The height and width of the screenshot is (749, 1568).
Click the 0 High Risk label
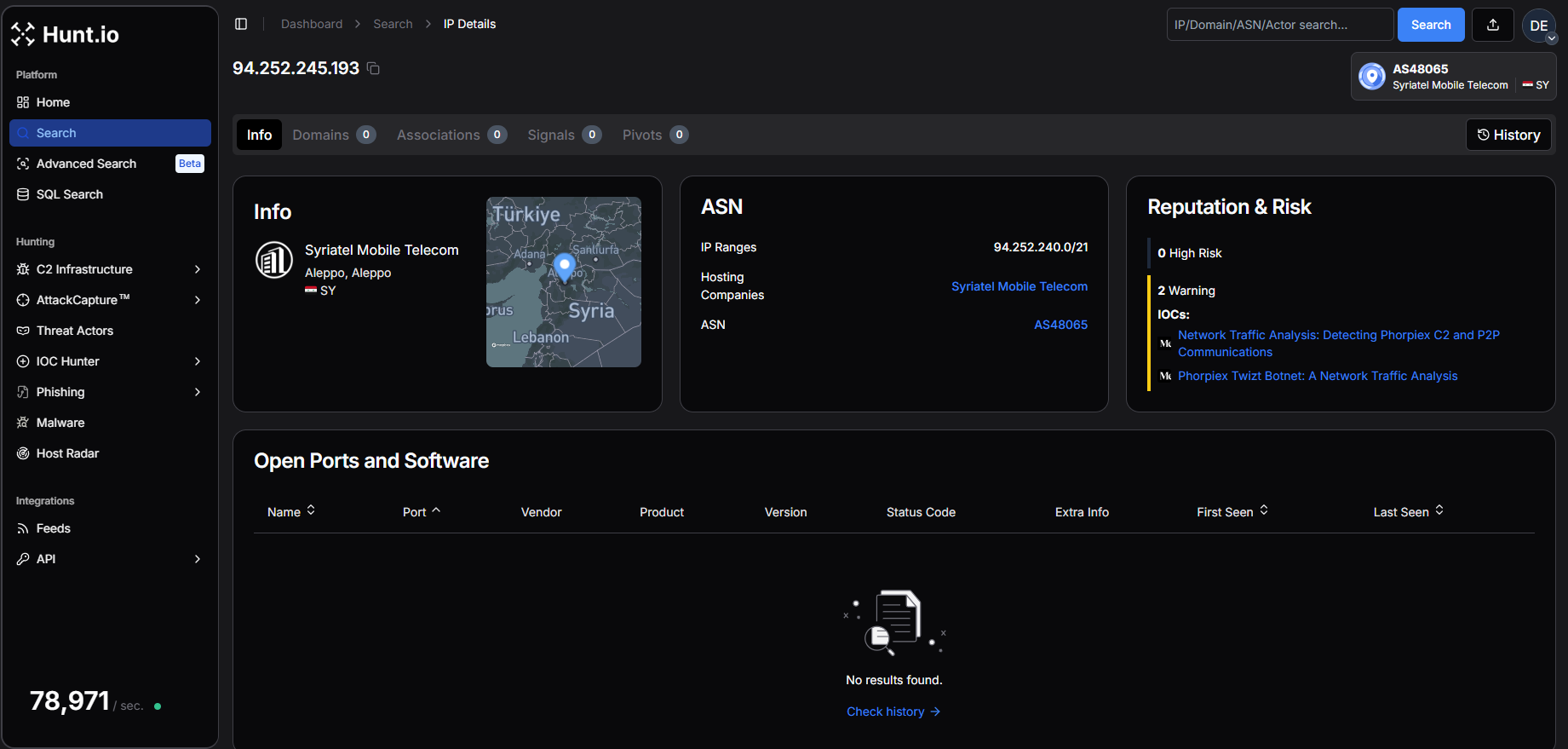[1190, 253]
